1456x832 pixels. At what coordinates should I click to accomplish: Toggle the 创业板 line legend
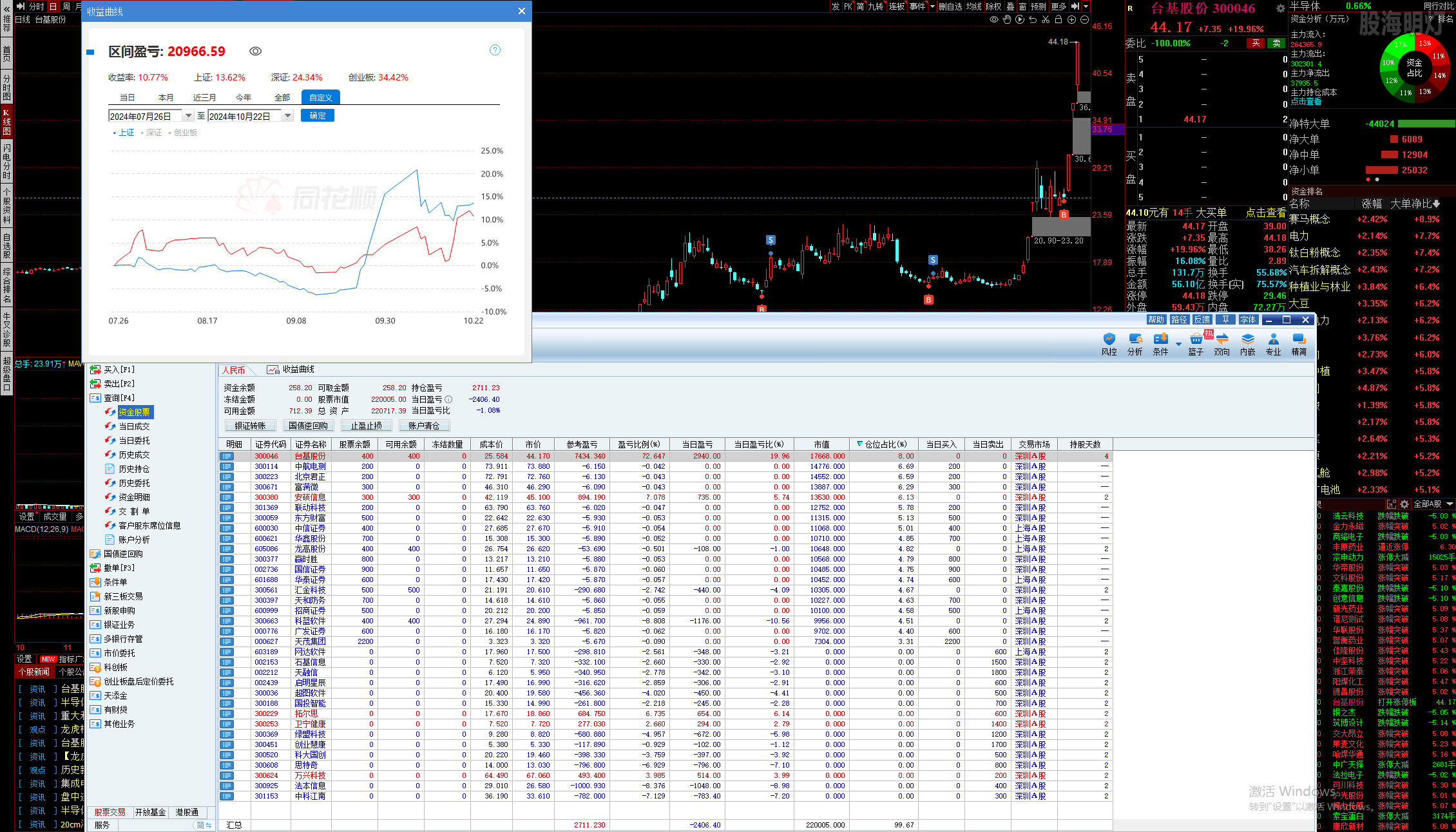[183, 133]
